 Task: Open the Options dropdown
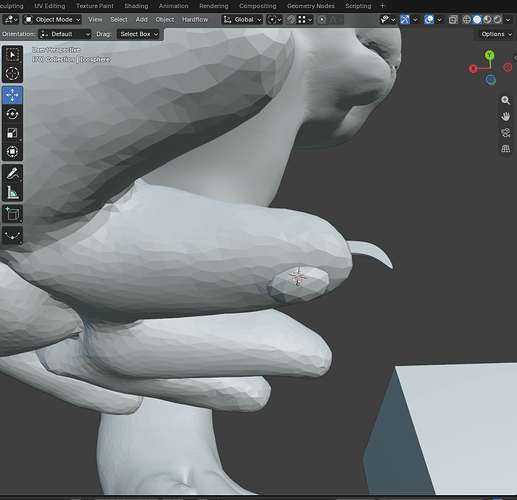pos(496,34)
